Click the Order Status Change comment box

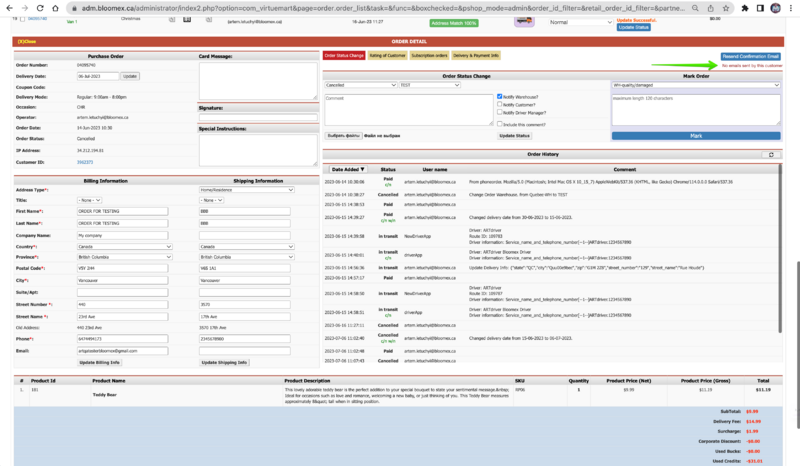pos(409,110)
